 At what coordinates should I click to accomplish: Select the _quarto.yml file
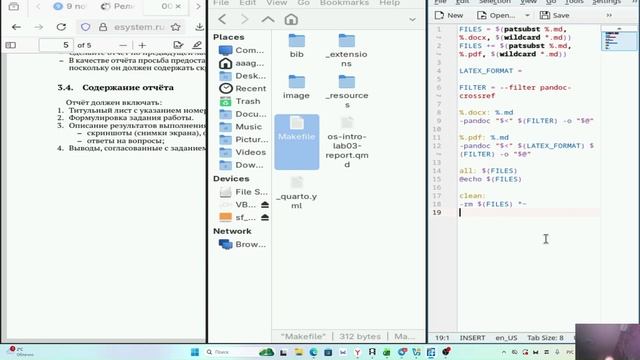pyautogui.click(x=297, y=193)
